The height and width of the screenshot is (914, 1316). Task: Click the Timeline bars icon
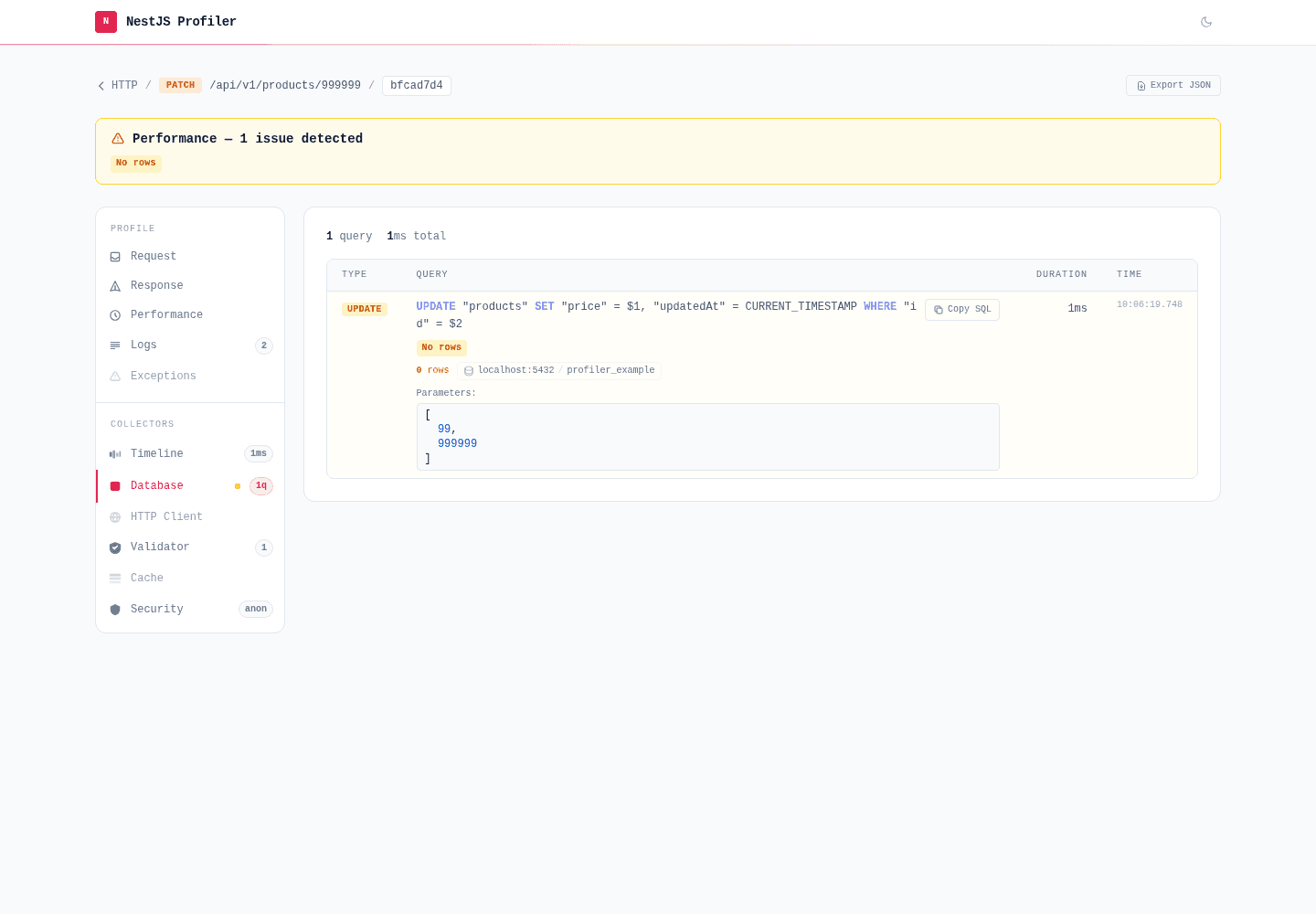tap(115, 454)
